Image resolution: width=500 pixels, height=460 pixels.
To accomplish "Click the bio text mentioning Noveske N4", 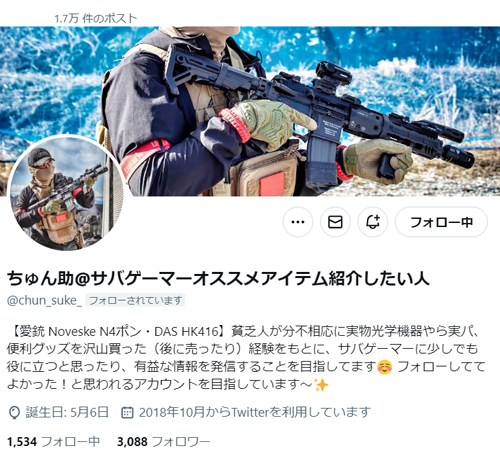I will [x=246, y=358].
